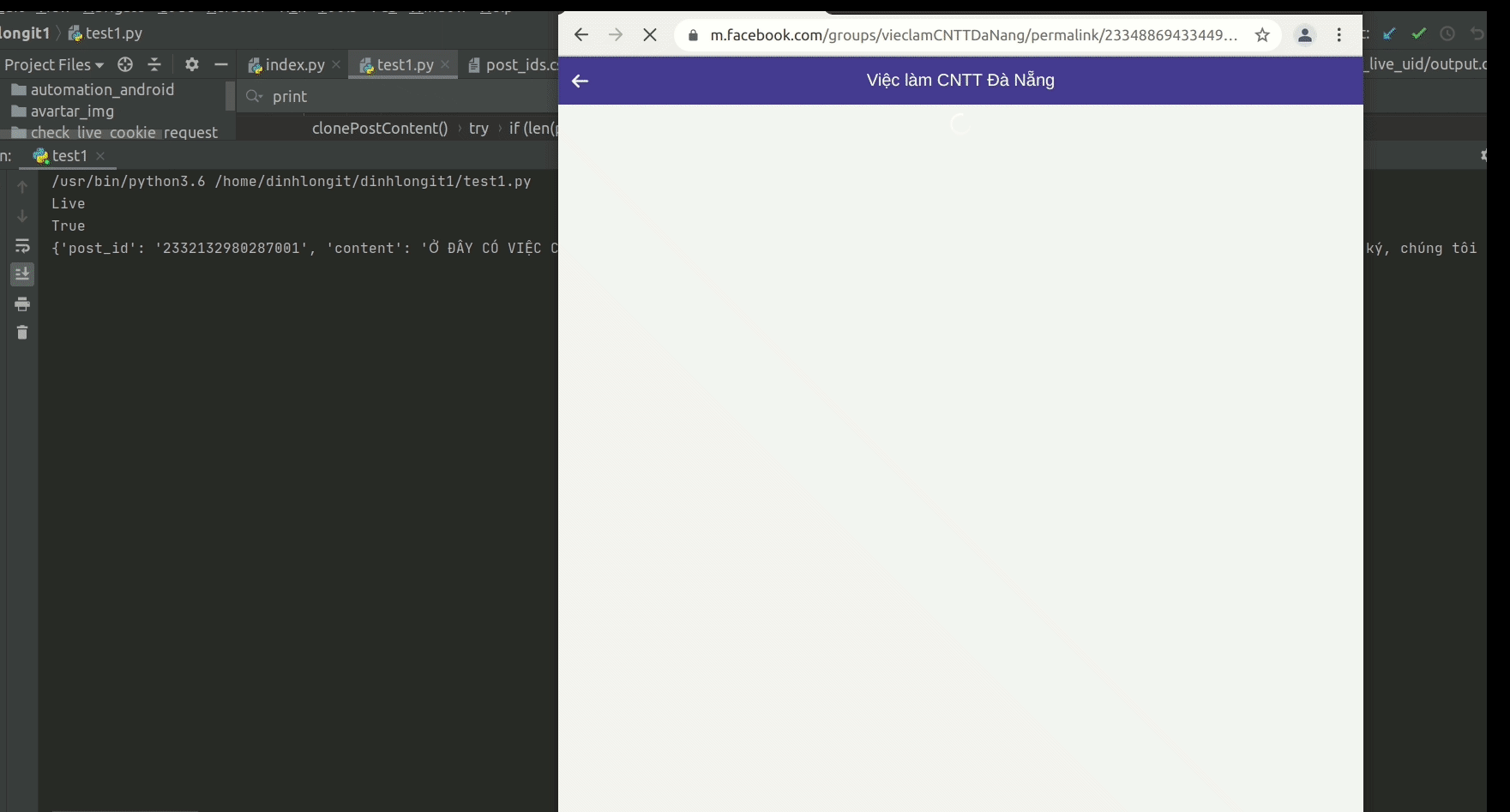
Task: Bookmark this Facebook page via star icon
Action: (x=1260, y=35)
